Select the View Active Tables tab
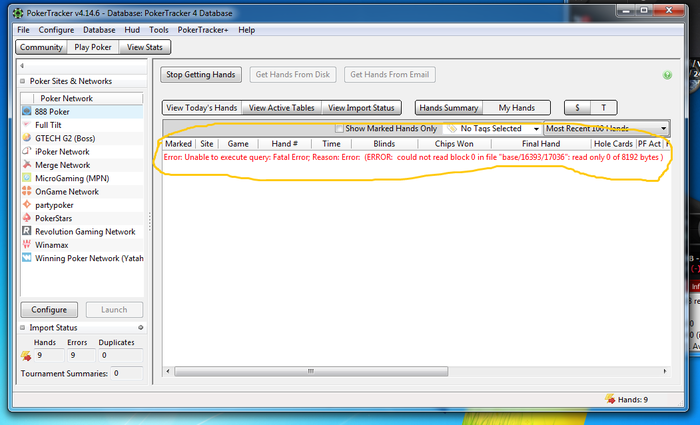700x425 pixels. tap(282, 108)
